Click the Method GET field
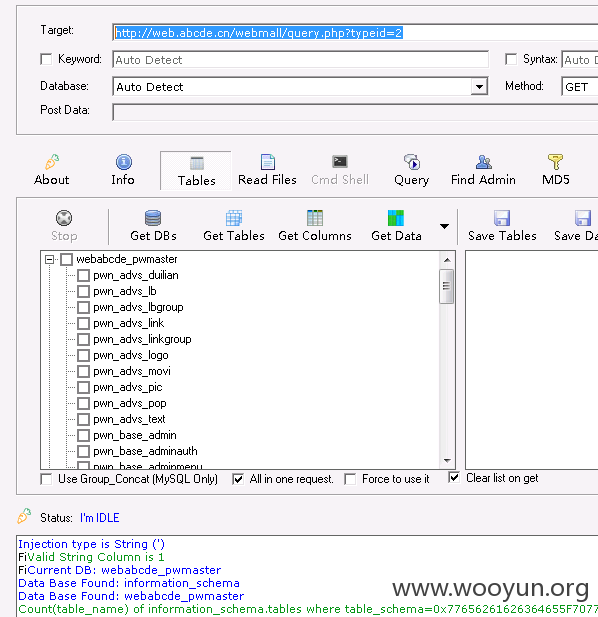 pyautogui.click(x=580, y=87)
